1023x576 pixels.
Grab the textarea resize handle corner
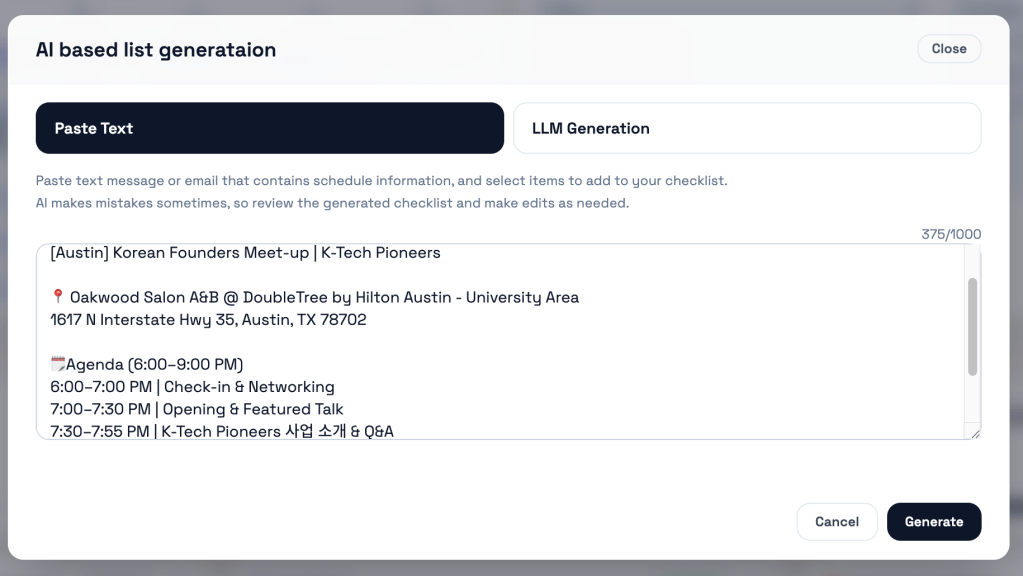(x=975, y=433)
